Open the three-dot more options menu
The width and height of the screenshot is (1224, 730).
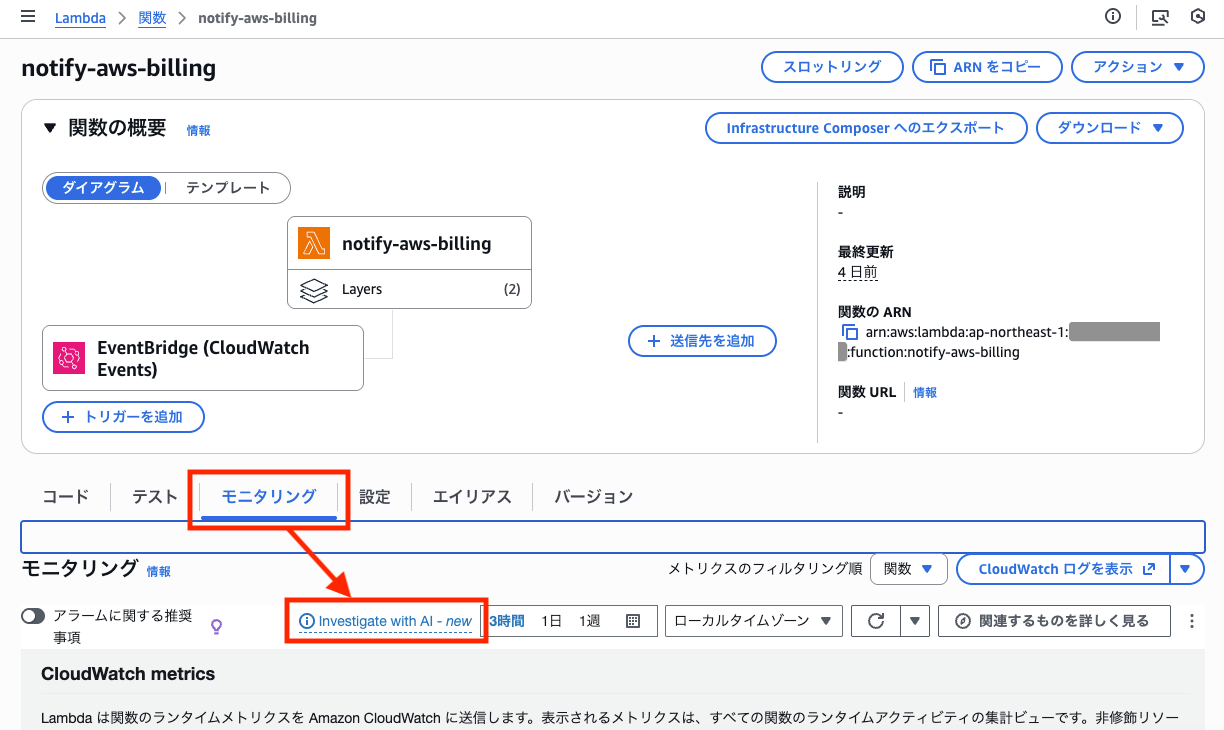[x=1191, y=621]
